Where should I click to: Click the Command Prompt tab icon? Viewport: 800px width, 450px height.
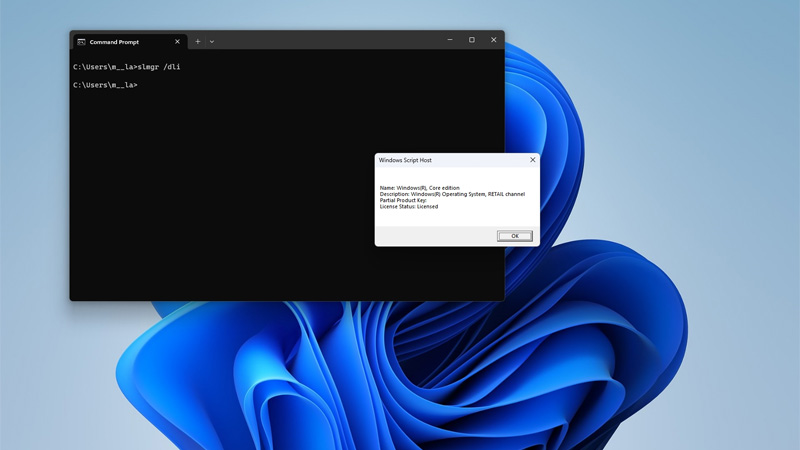click(81, 42)
